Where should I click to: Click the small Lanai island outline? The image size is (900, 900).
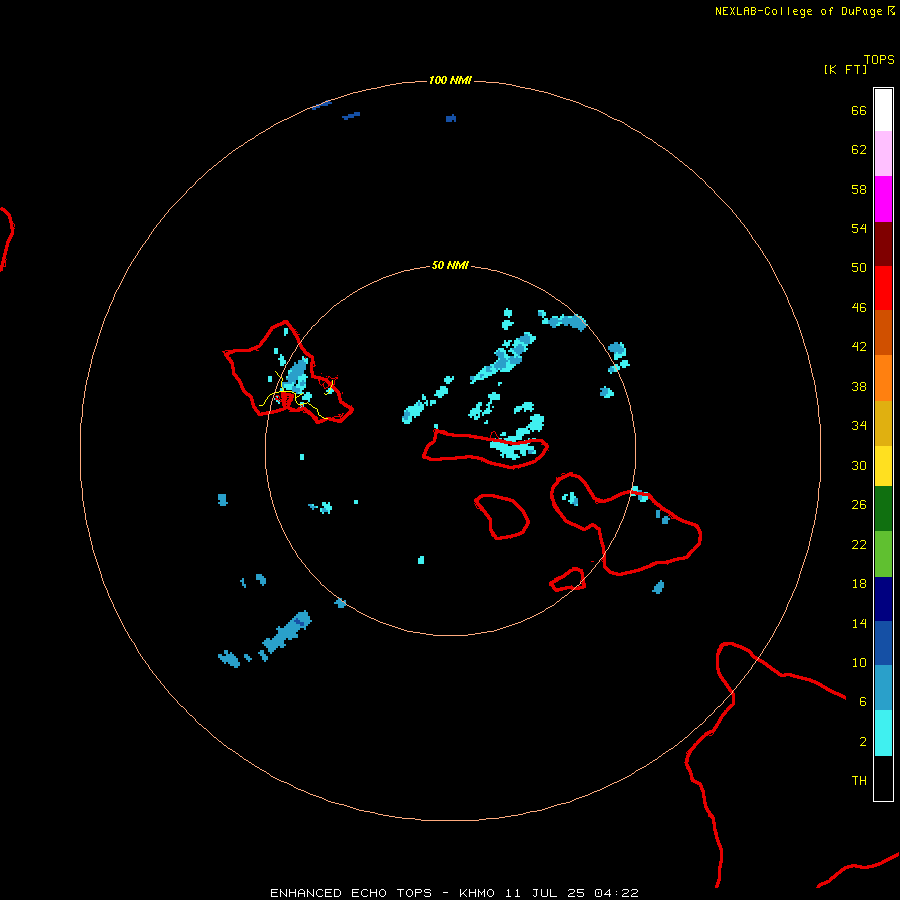(501, 517)
